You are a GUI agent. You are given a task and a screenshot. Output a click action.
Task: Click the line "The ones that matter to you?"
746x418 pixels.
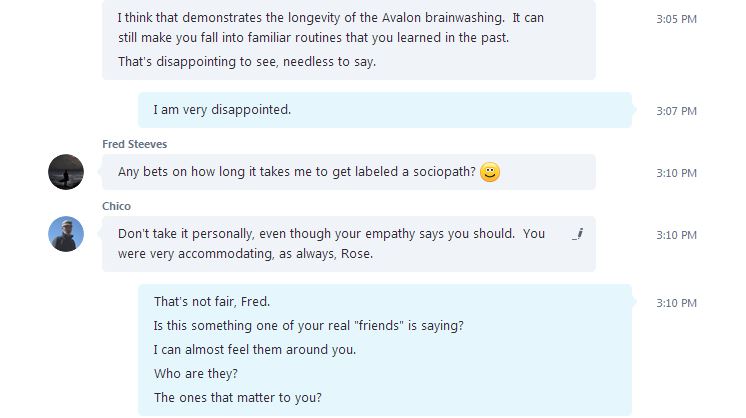pyautogui.click(x=237, y=398)
